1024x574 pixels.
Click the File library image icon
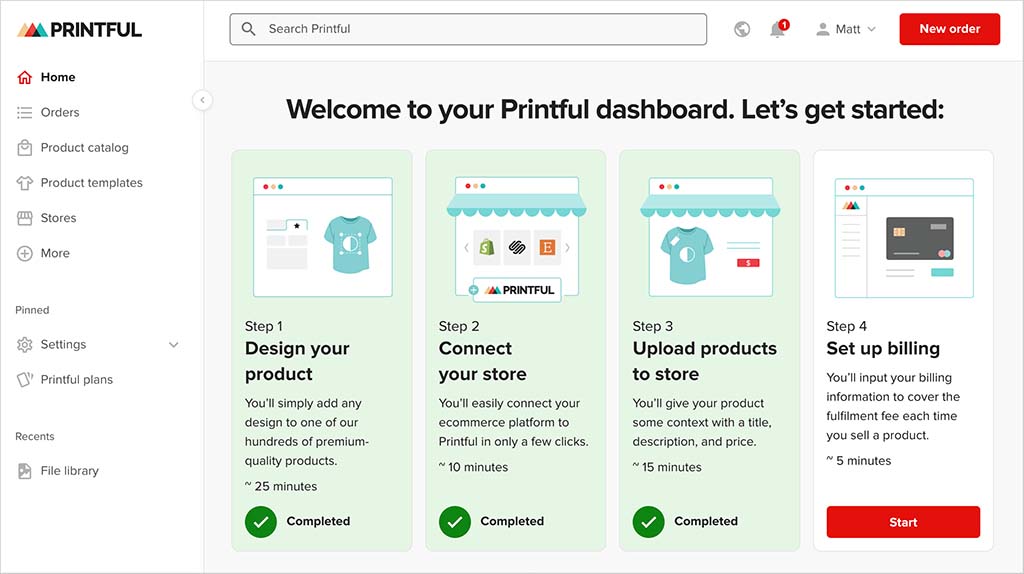[x=25, y=471]
